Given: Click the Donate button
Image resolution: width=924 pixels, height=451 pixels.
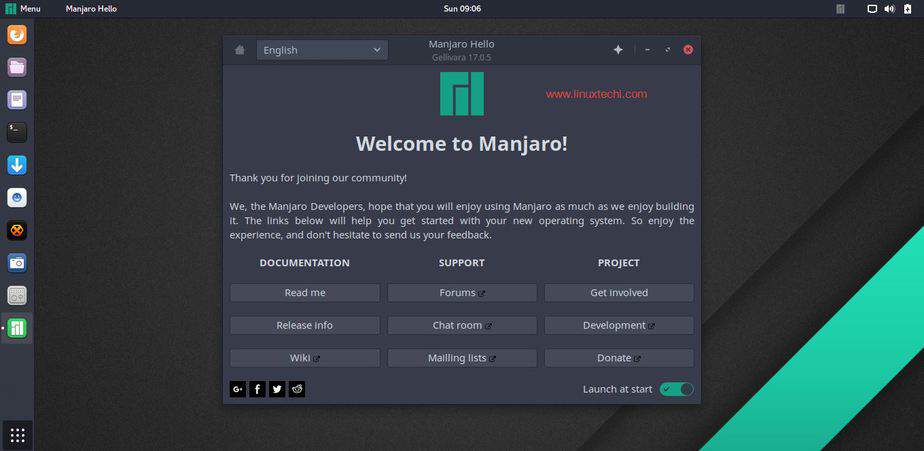Looking at the screenshot, I should [x=619, y=358].
